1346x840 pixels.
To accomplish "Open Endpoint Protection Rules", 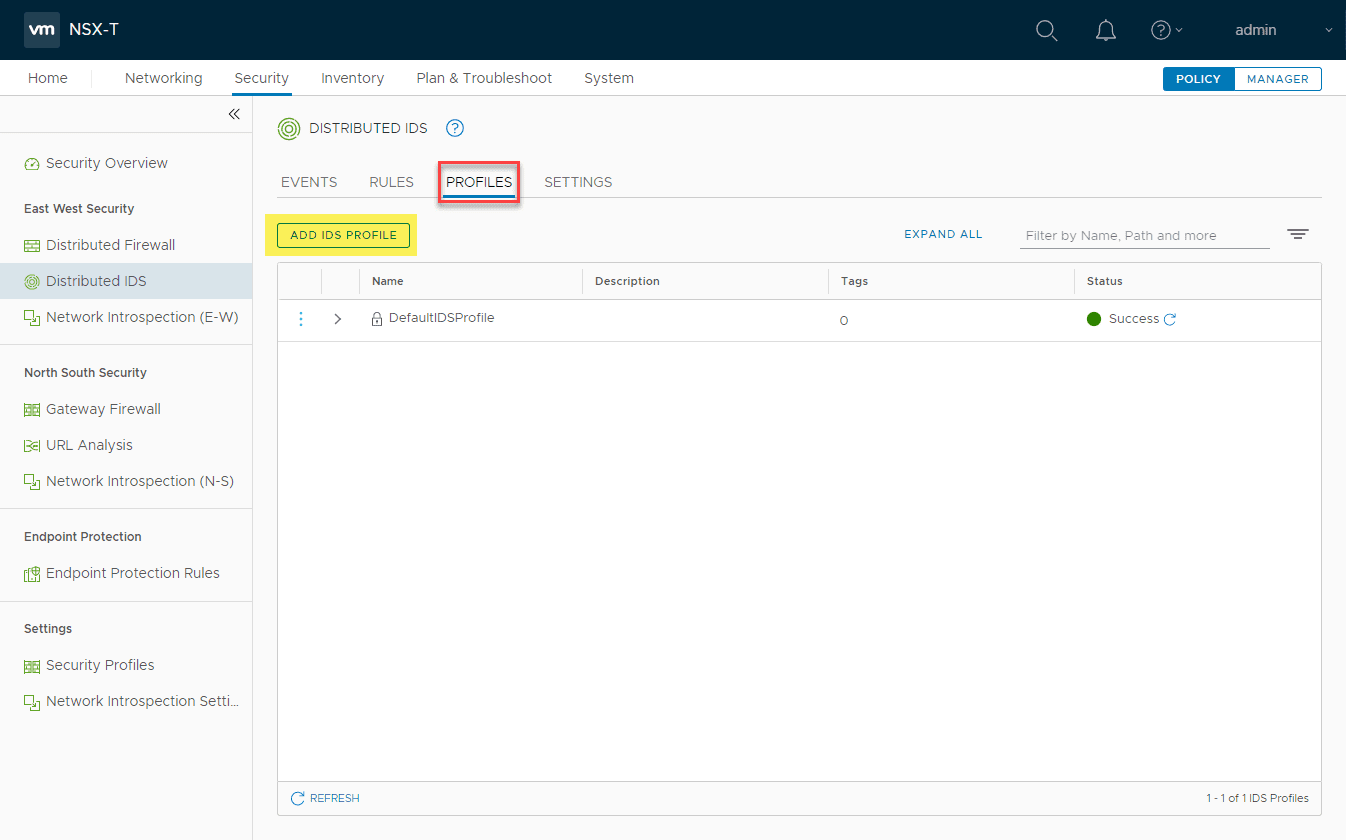I will pos(133,574).
